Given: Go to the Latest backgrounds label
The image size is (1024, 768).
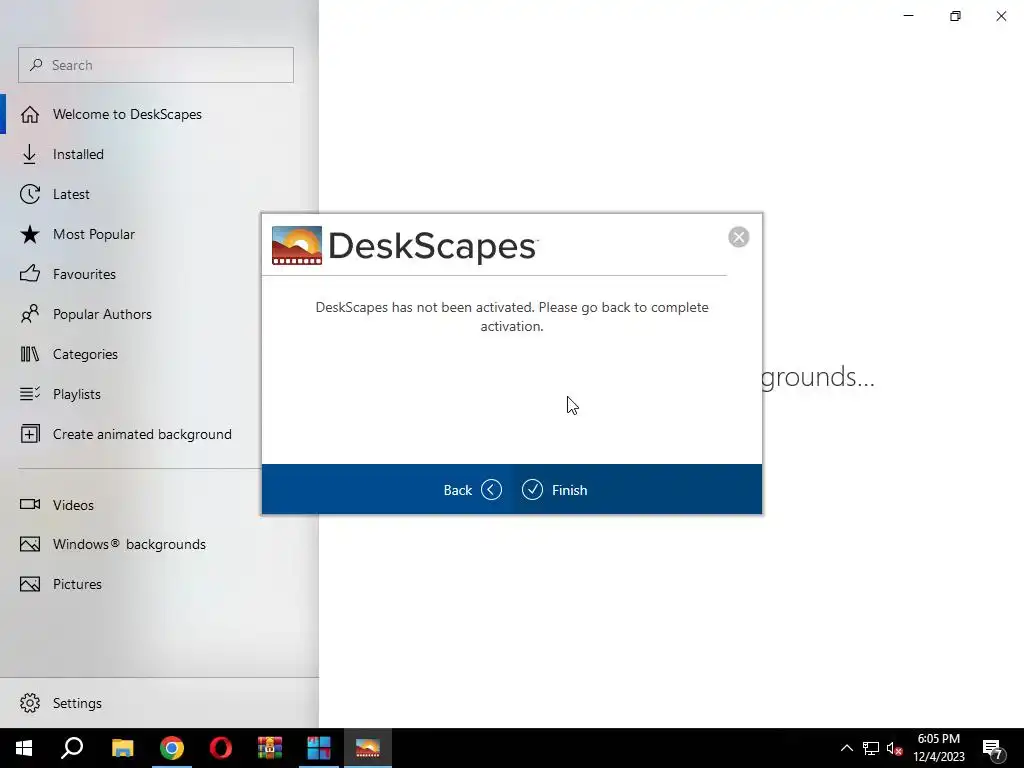Looking at the screenshot, I should (x=71, y=194).
